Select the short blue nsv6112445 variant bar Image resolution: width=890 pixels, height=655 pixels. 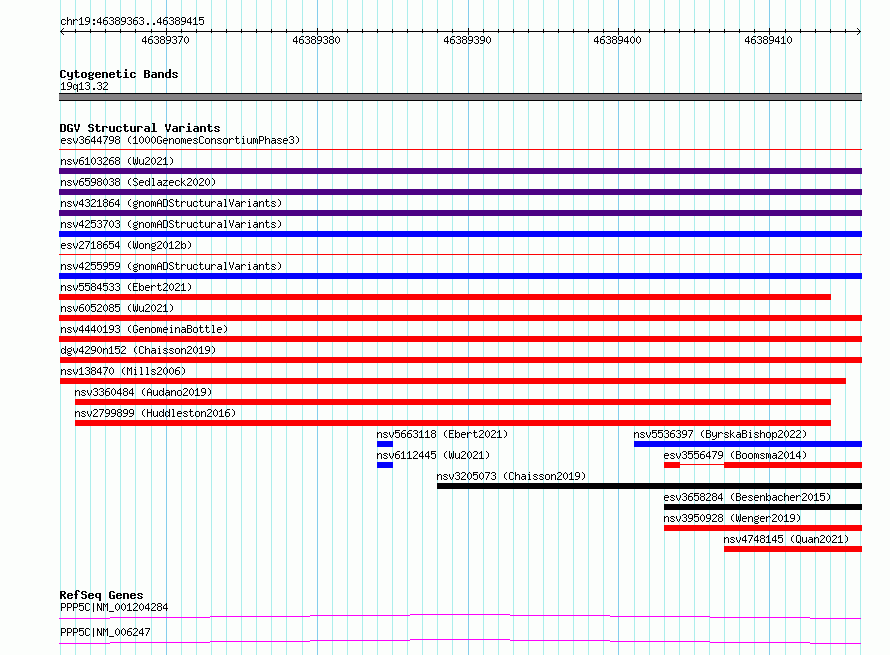(x=385, y=465)
